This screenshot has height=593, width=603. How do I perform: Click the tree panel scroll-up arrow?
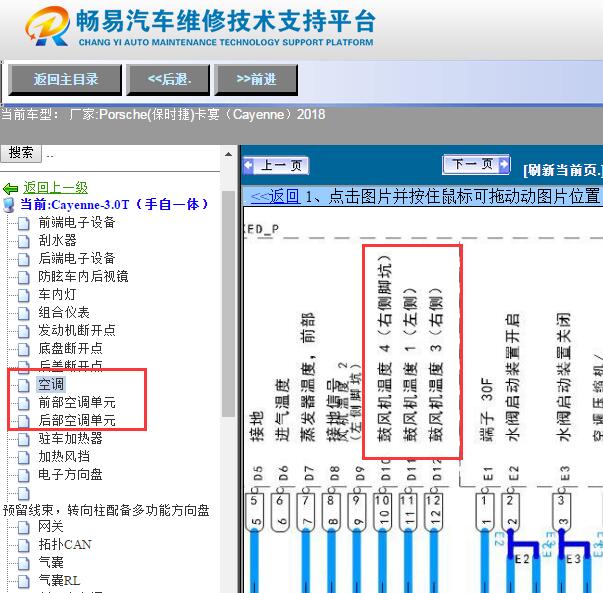coord(228,155)
